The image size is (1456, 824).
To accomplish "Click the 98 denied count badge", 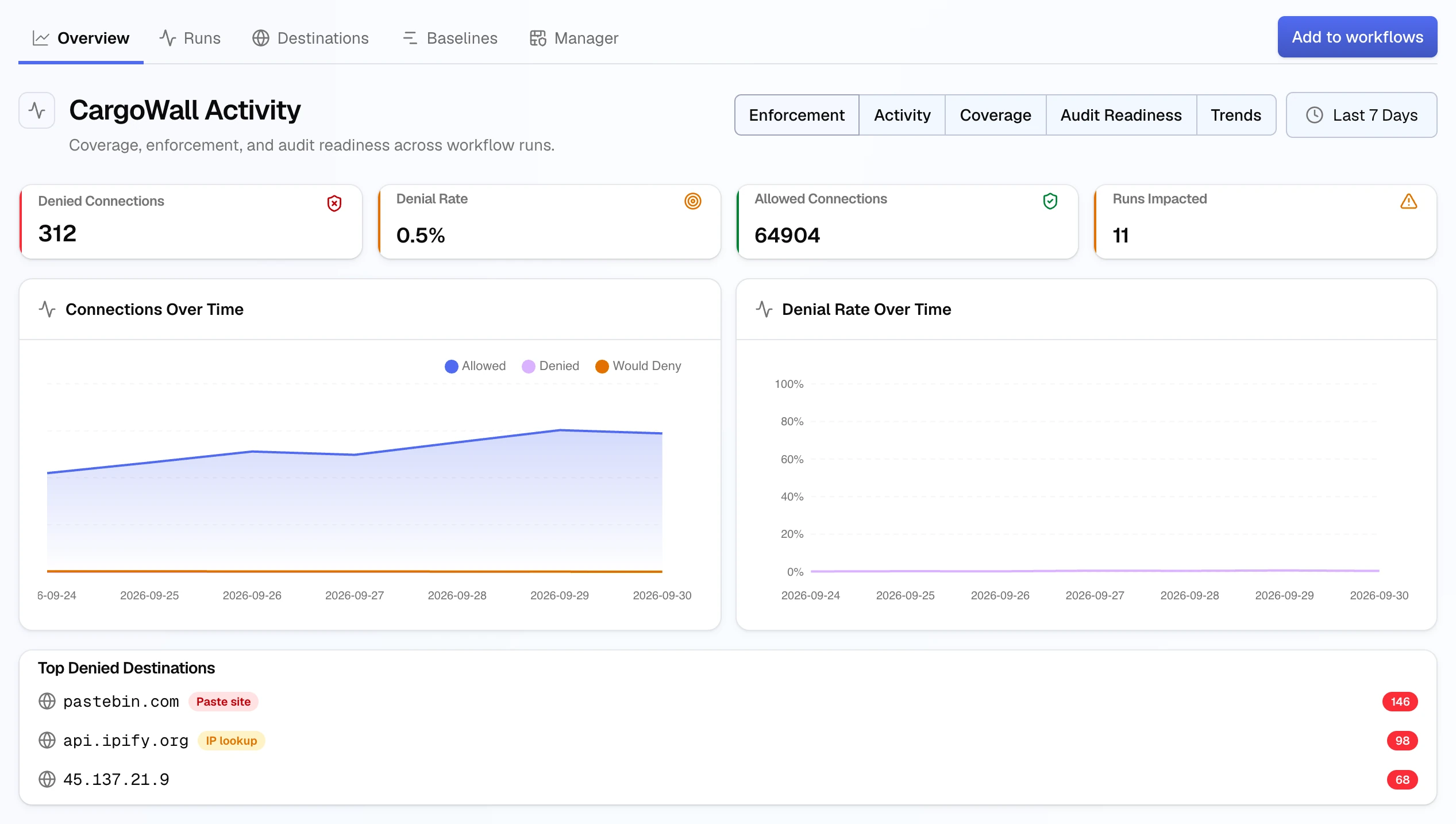I will 1403,741.
